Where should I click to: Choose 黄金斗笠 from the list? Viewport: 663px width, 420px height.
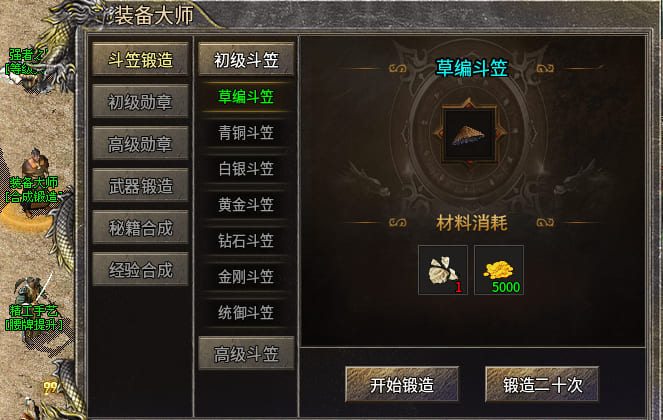point(246,205)
